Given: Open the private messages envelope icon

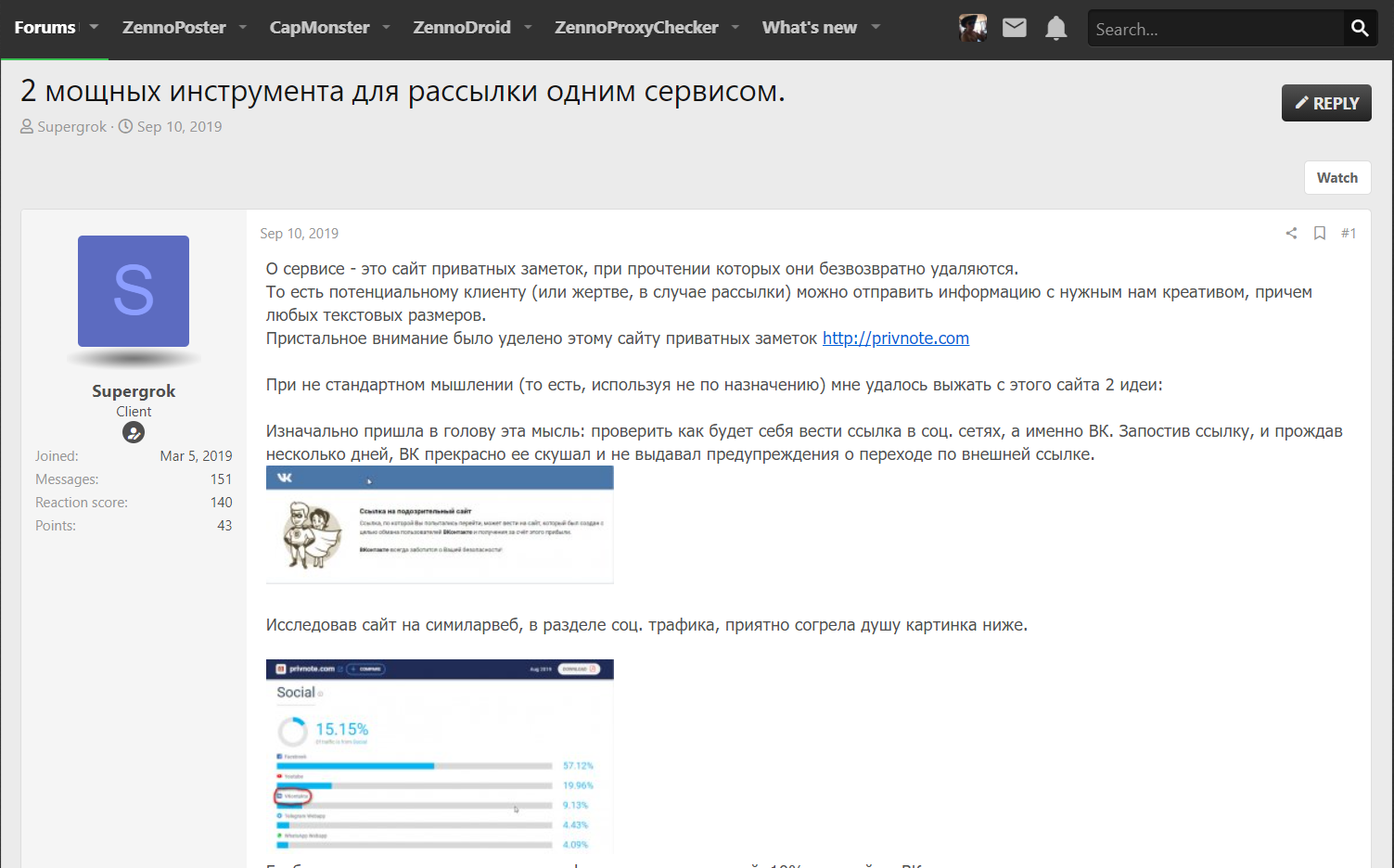Looking at the screenshot, I should (1015, 29).
